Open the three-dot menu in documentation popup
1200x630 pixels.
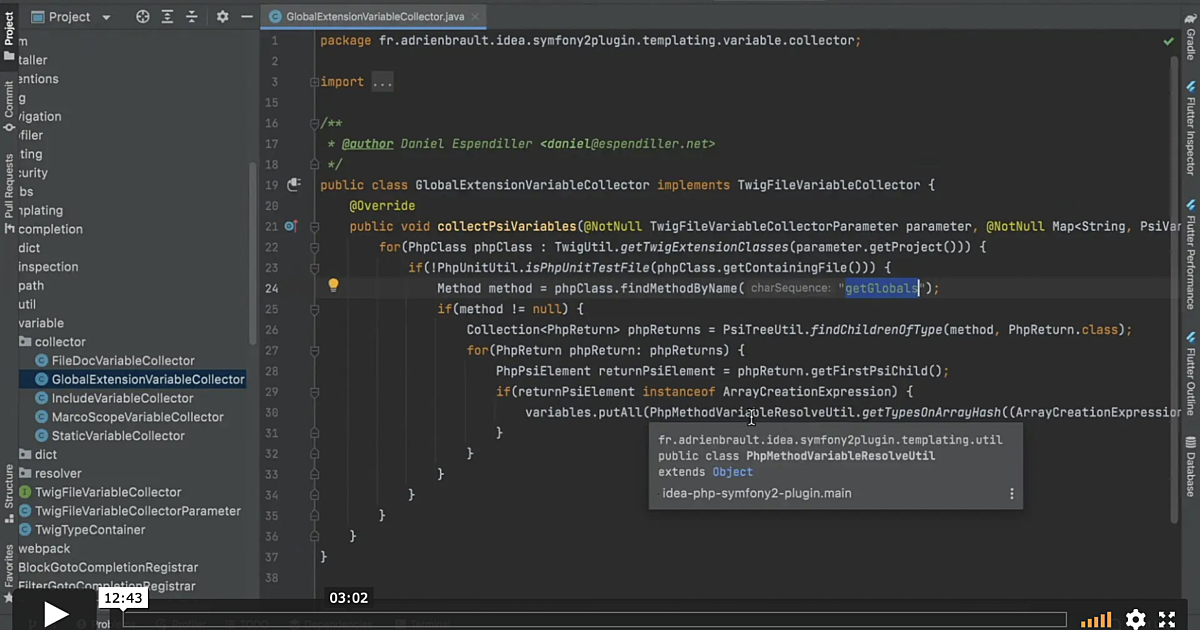tap(1011, 493)
